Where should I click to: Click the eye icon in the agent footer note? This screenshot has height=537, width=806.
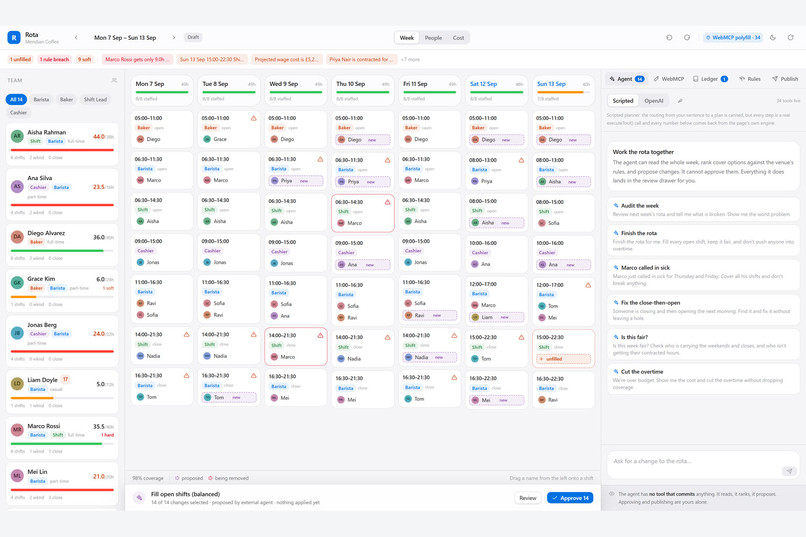(x=612, y=494)
